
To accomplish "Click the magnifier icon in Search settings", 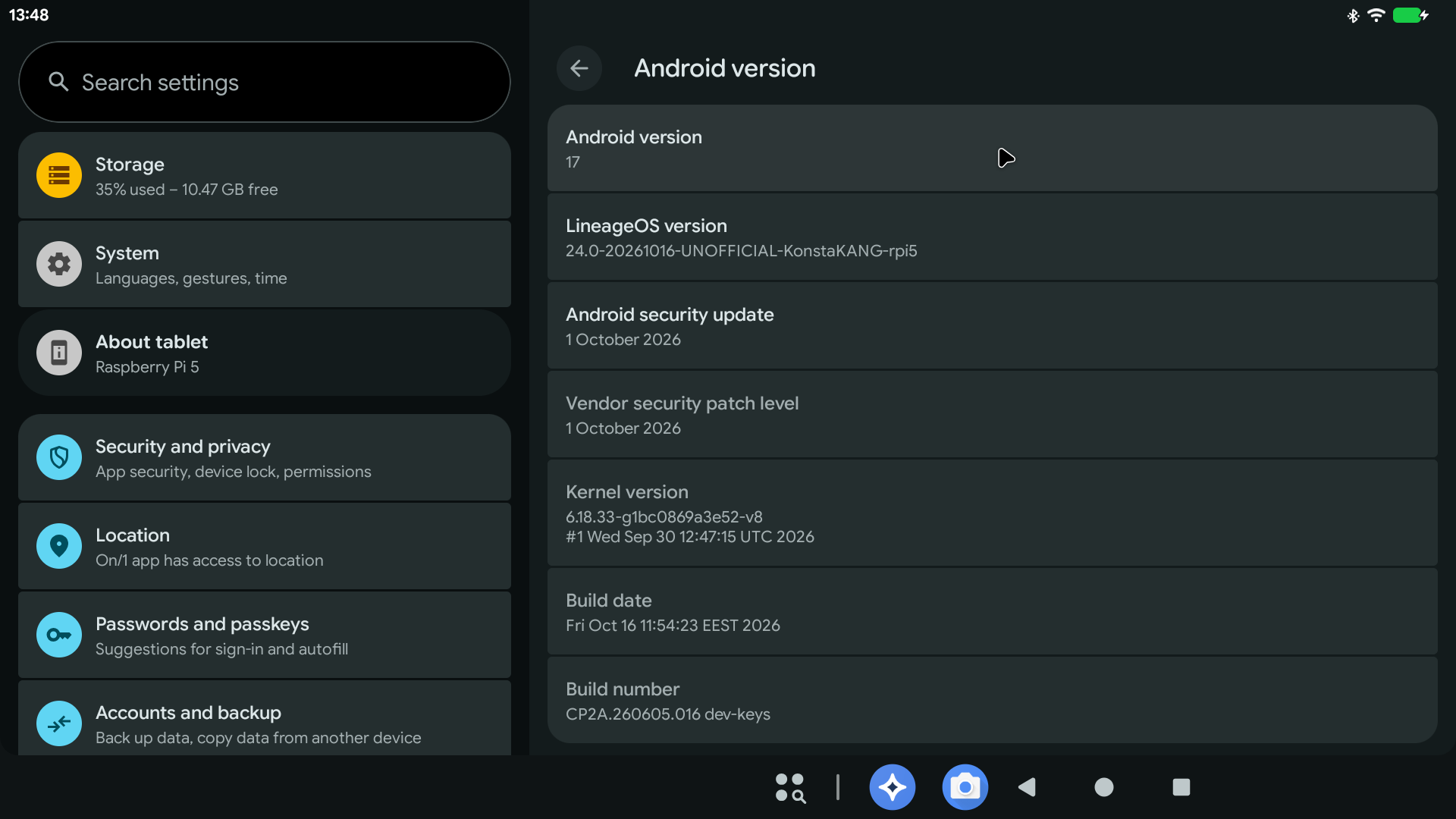I will (x=58, y=82).
